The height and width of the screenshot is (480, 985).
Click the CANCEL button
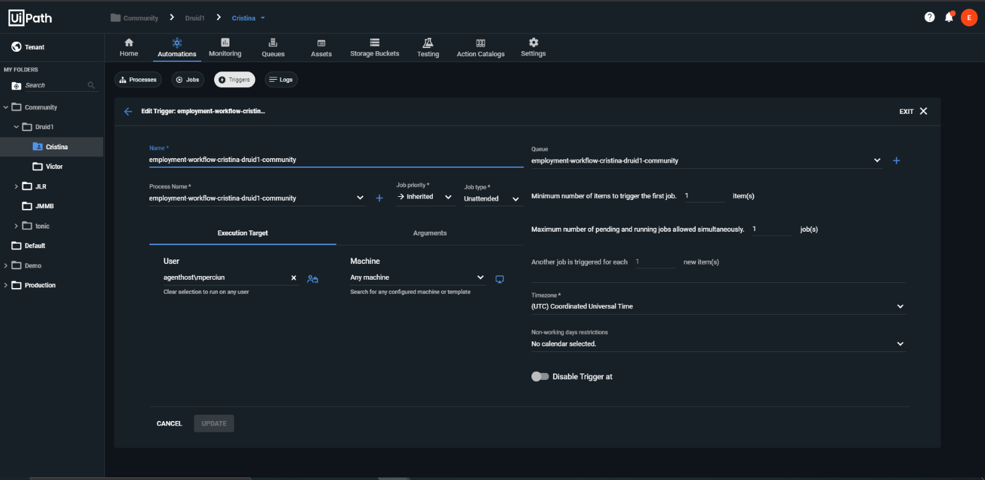169,423
